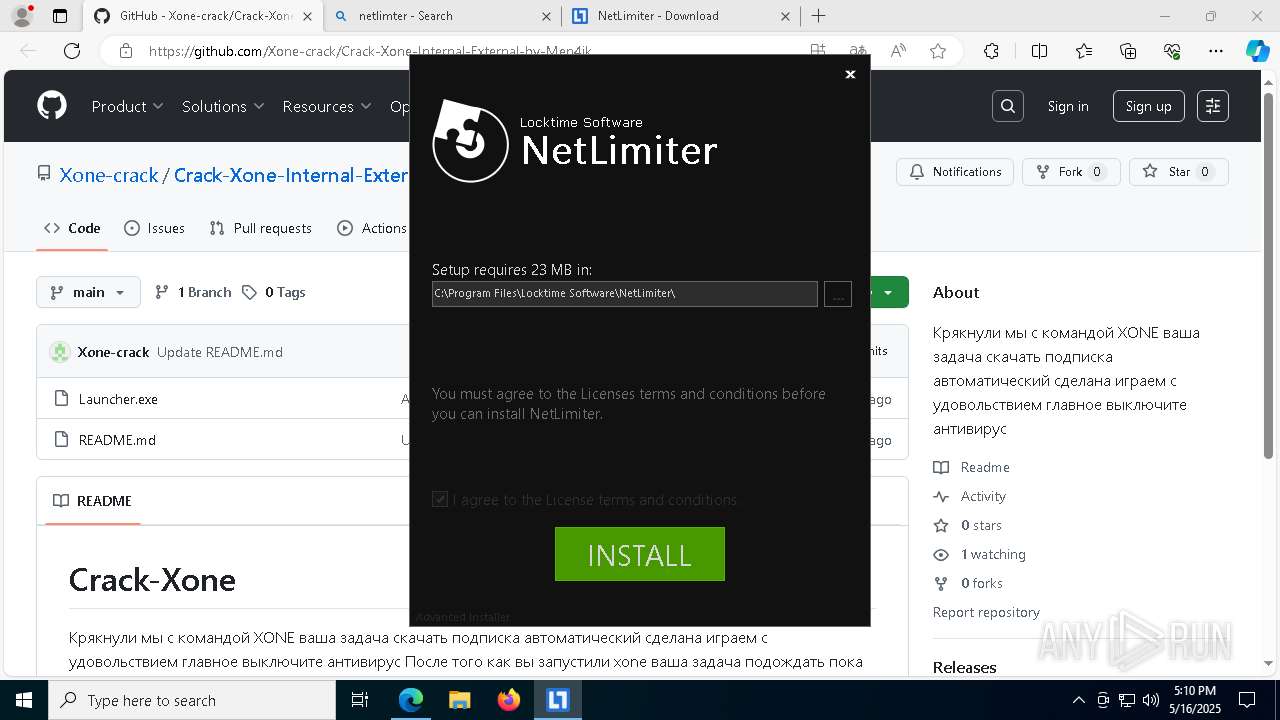Open Windows Start menu
The height and width of the screenshot is (720, 1280).
[x=24, y=700]
